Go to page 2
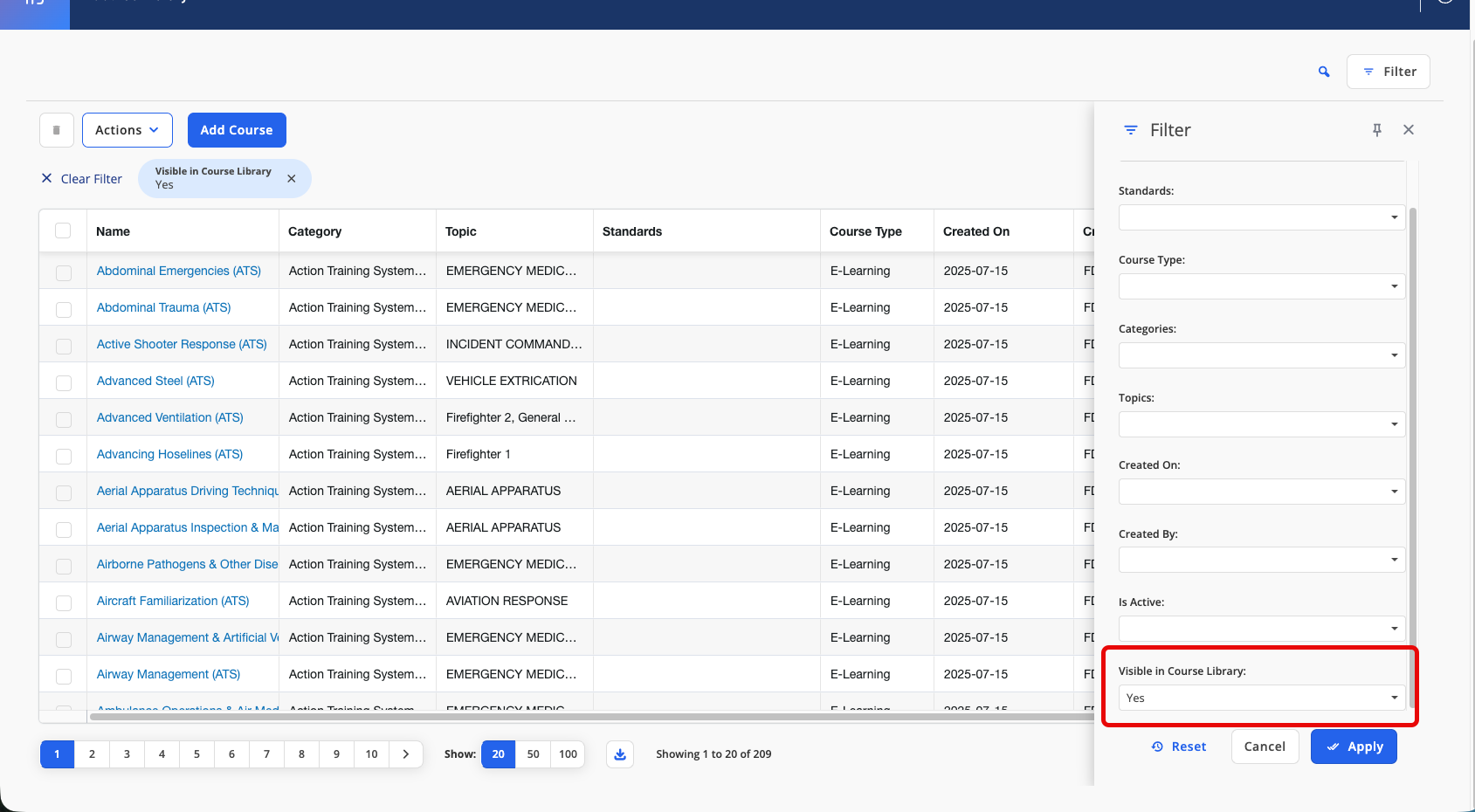Screen dimensions: 1475x812 (x=92, y=754)
